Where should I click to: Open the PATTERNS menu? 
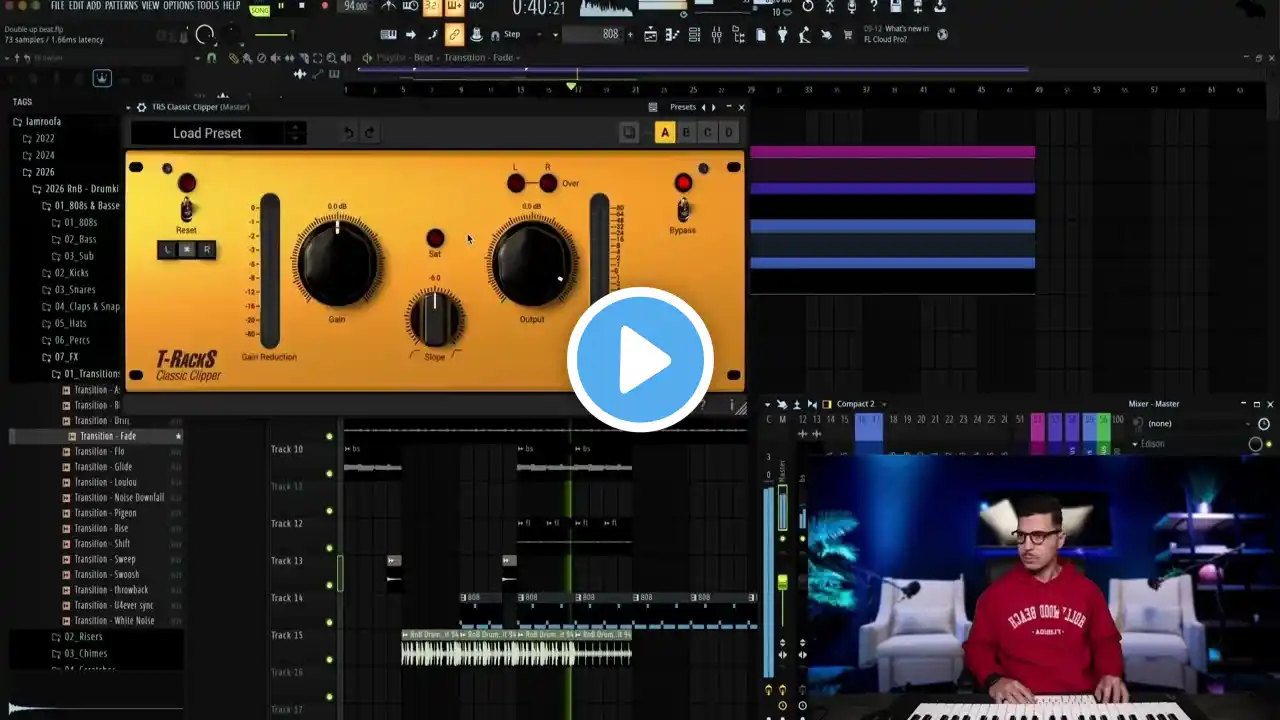point(121,6)
